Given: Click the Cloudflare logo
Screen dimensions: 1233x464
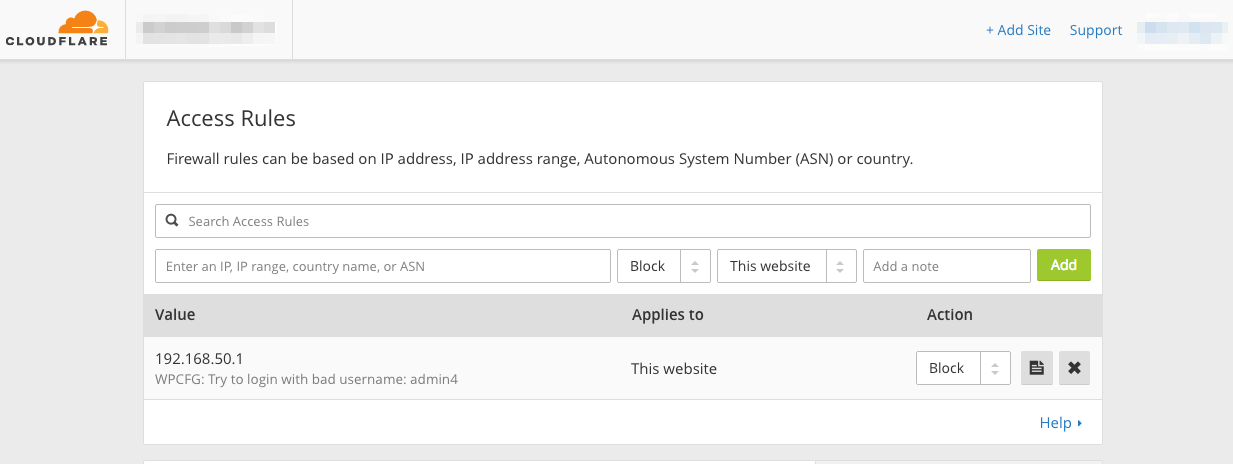Looking at the screenshot, I should coord(56,29).
